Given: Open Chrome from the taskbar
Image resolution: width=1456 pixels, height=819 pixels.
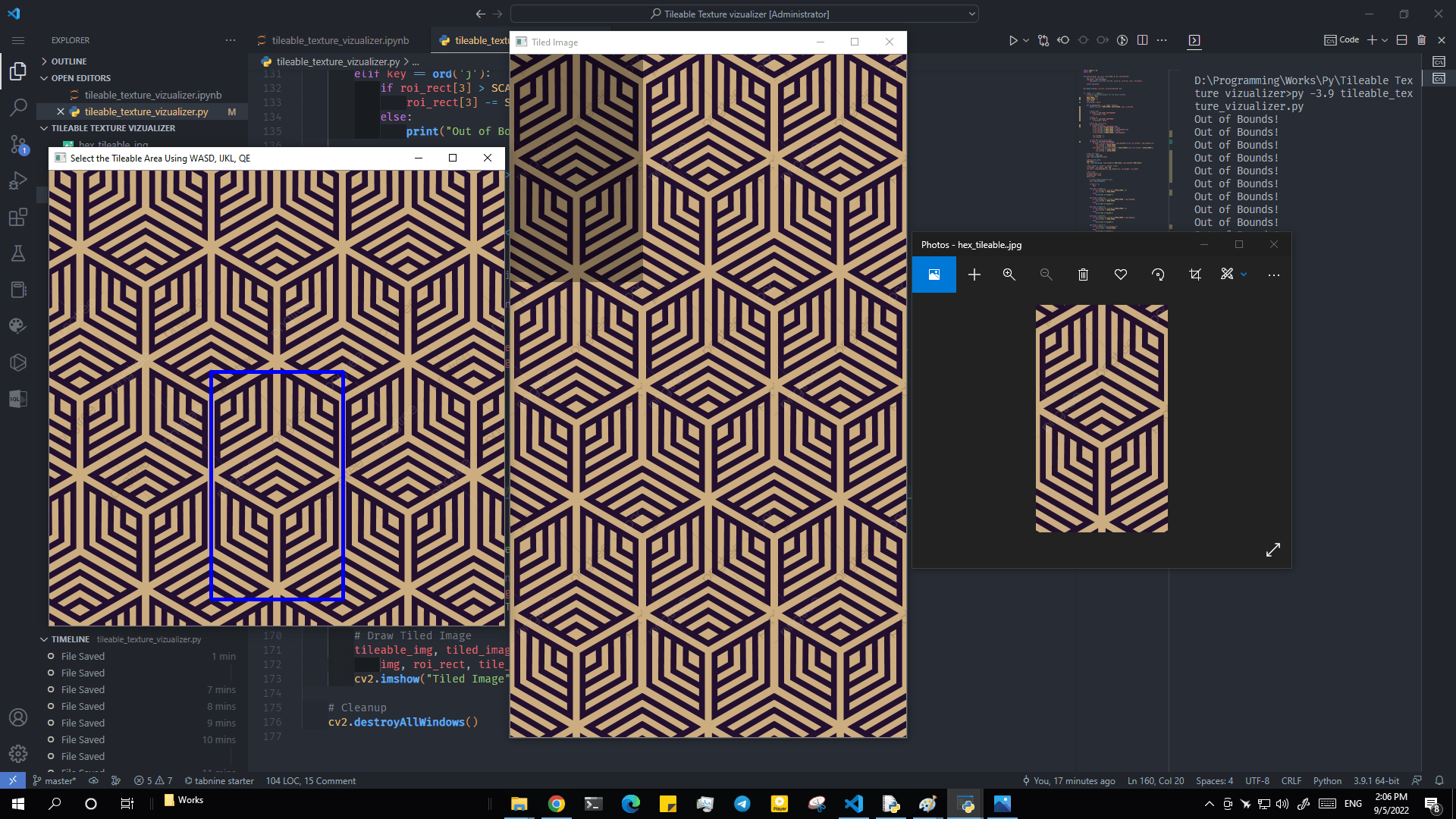Looking at the screenshot, I should 556,804.
